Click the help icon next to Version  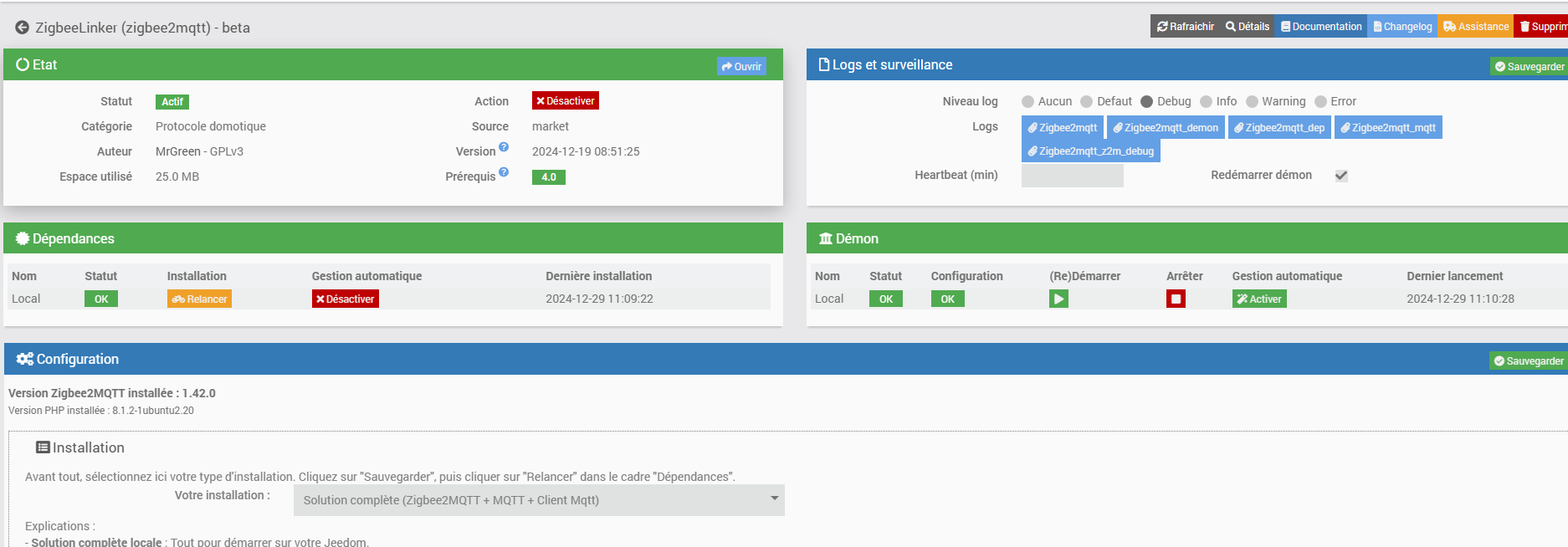504,147
